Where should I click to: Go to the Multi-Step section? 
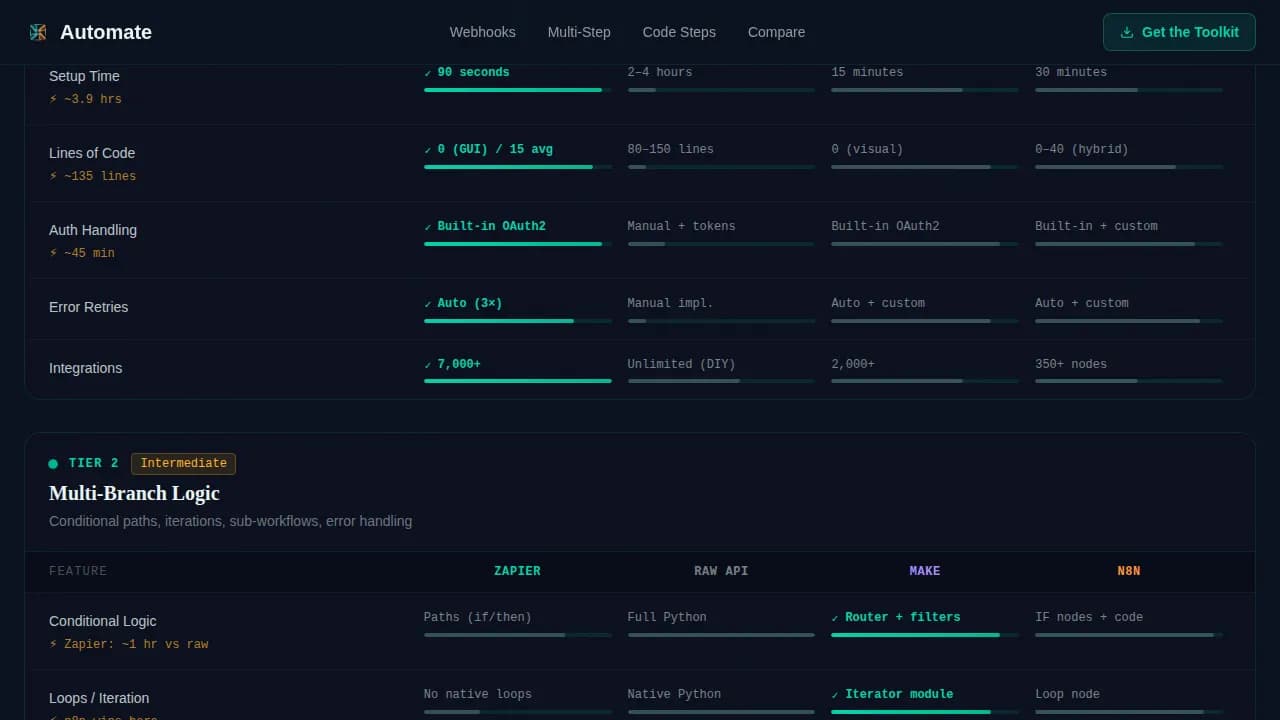click(579, 32)
